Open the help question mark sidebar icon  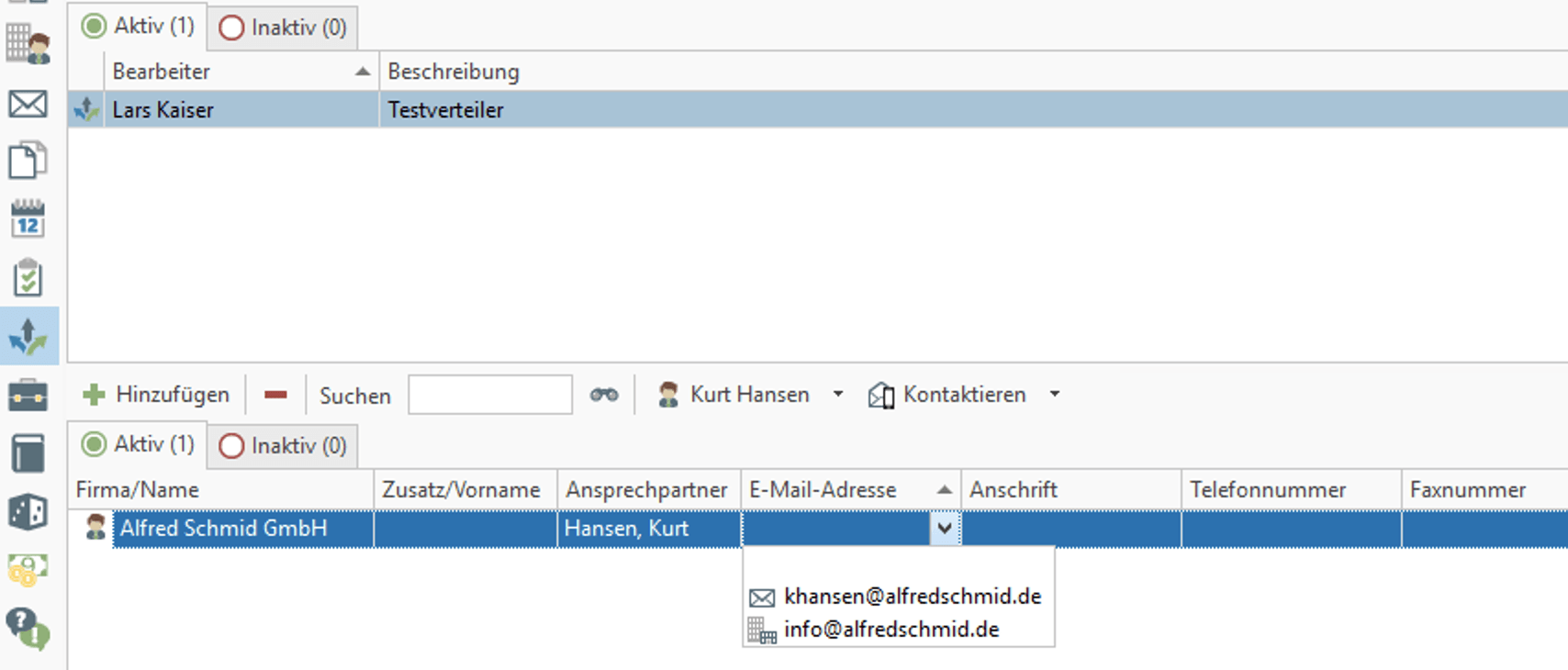(28, 629)
